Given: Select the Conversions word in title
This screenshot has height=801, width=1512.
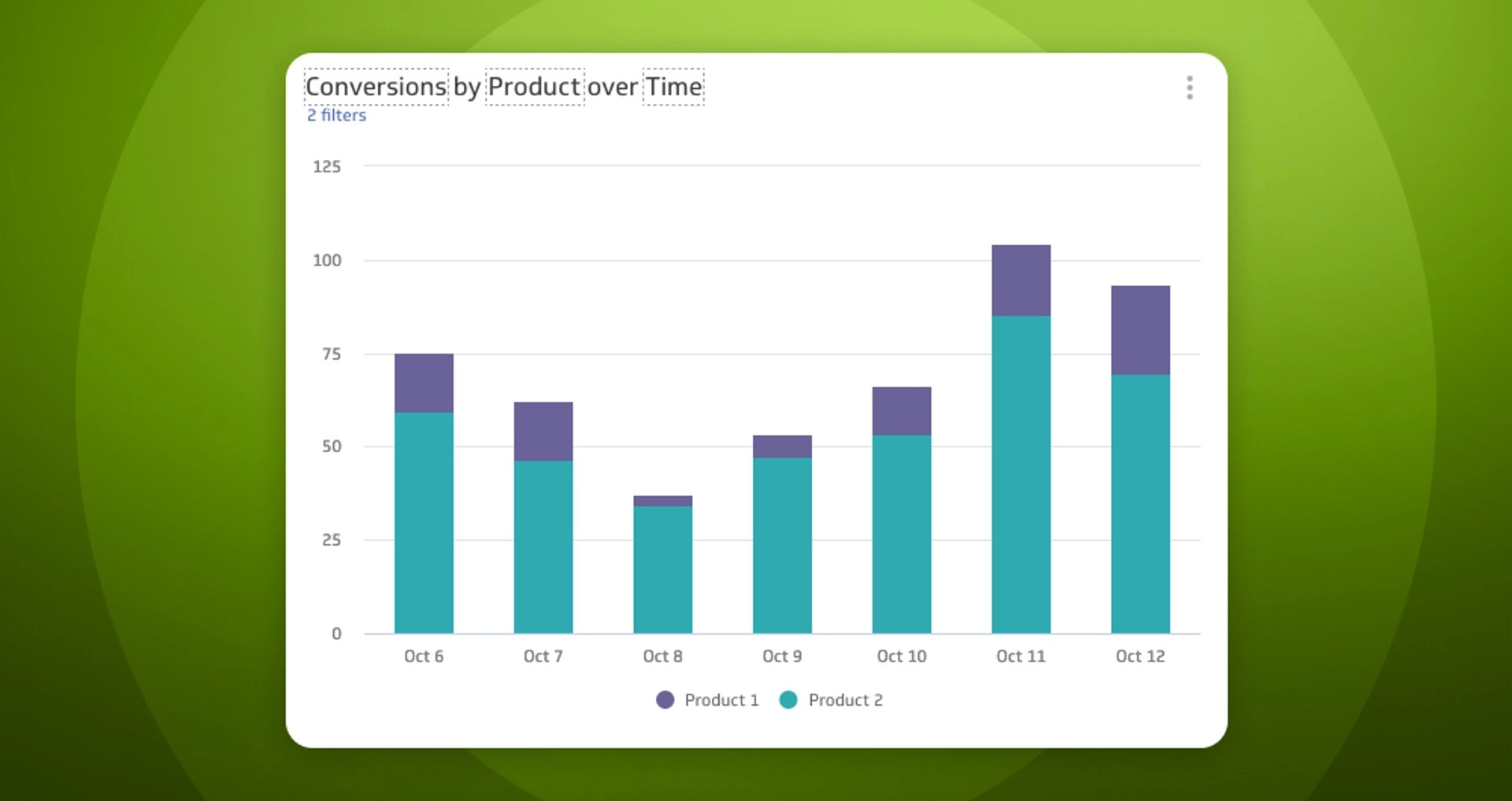Looking at the screenshot, I should pyautogui.click(x=376, y=87).
